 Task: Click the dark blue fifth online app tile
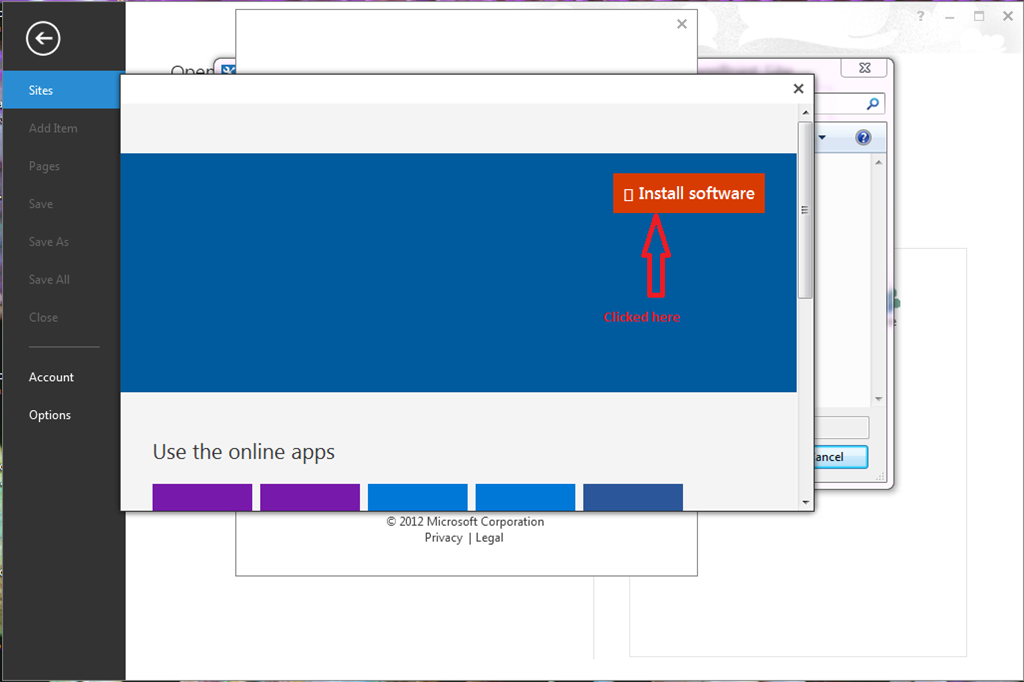(633, 497)
